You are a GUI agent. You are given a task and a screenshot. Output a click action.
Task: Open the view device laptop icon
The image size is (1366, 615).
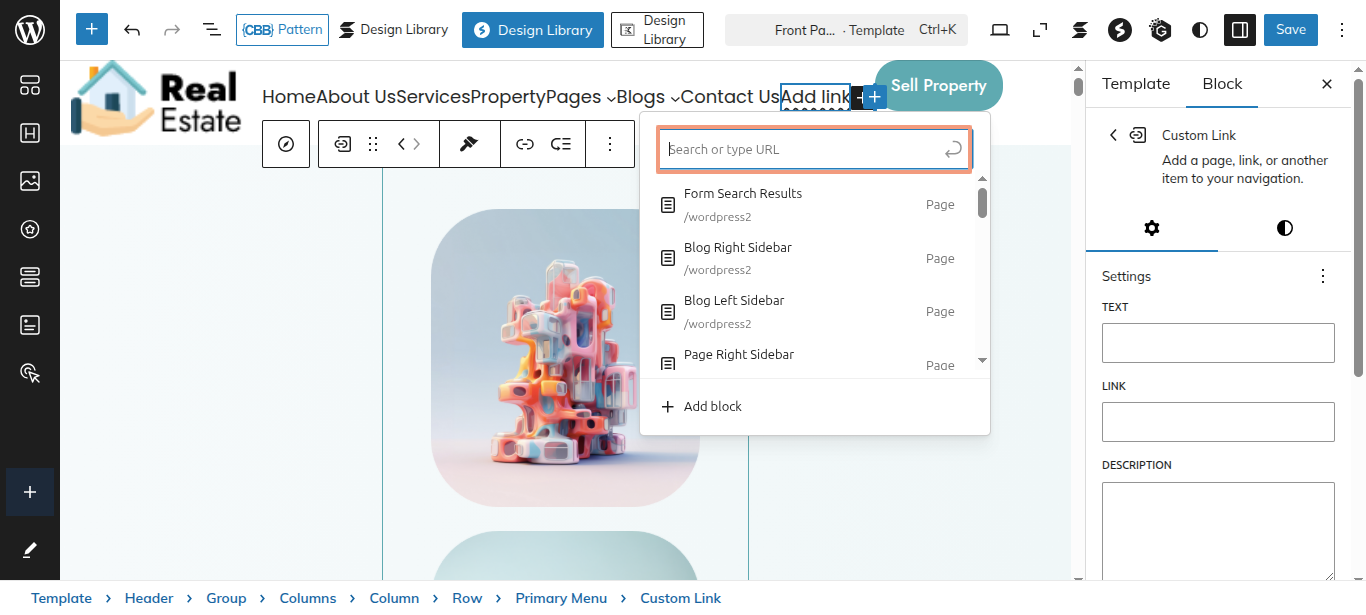(x=1000, y=30)
